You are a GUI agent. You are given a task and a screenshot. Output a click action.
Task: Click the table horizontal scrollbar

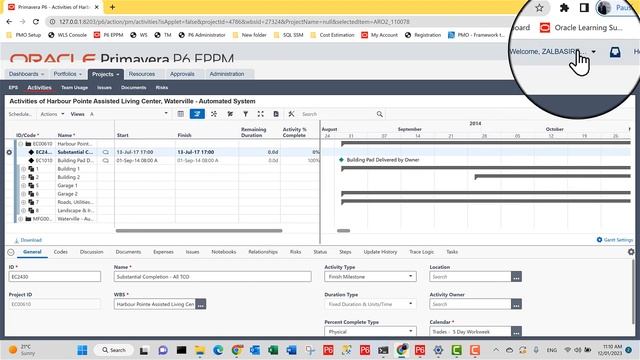point(199,231)
